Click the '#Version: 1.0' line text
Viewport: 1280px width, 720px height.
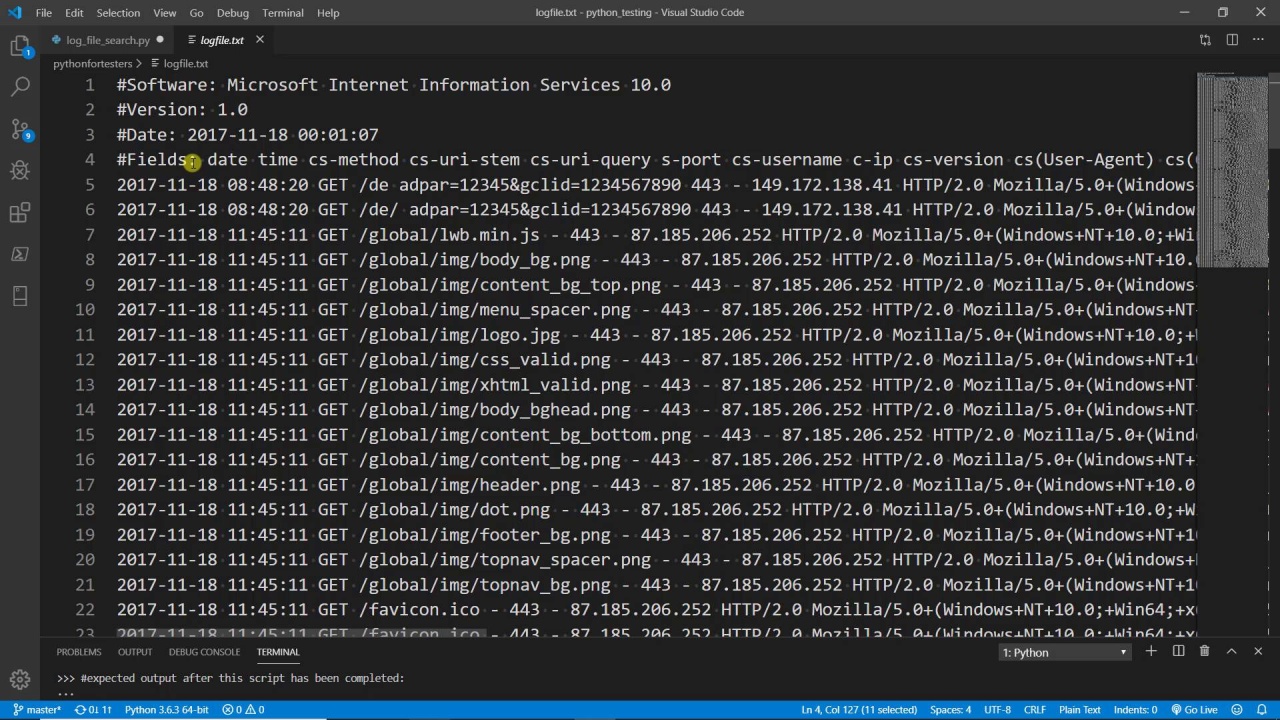[x=182, y=110]
